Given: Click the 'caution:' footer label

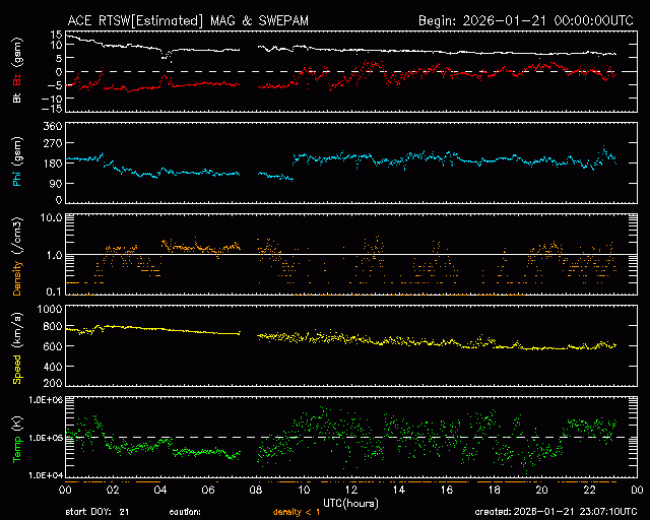Looking at the screenshot, I should point(185,512).
